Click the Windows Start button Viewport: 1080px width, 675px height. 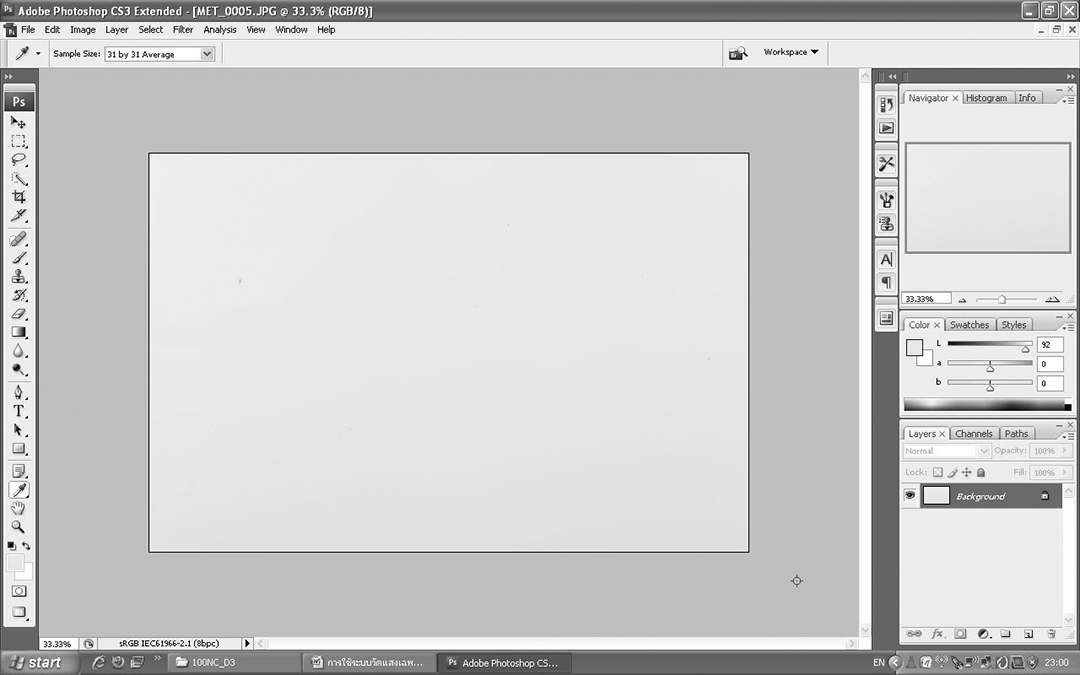(35, 662)
